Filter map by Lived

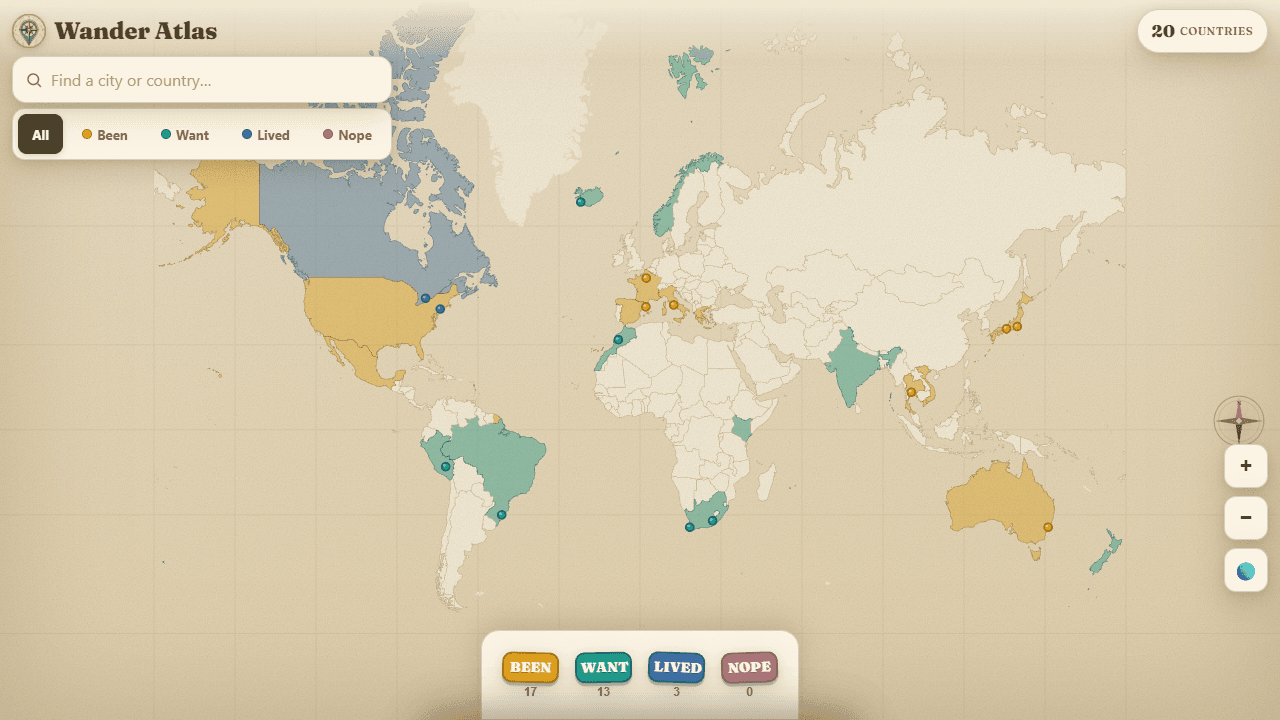266,135
